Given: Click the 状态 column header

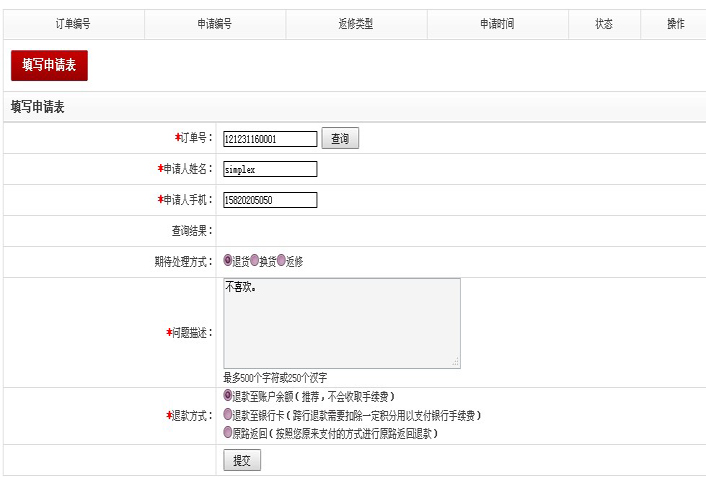Looking at the screenshot, I should (603, 24).
